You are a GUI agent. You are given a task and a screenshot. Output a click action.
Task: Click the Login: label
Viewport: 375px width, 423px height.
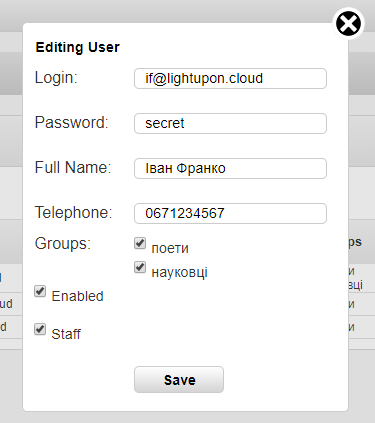pos(56,78)
